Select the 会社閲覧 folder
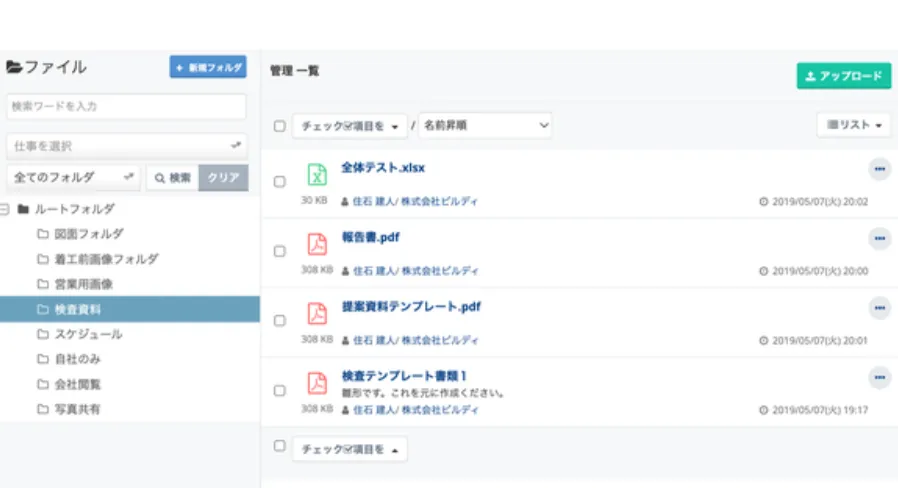This screenshot has width=898, height=488. pos(77,384)
